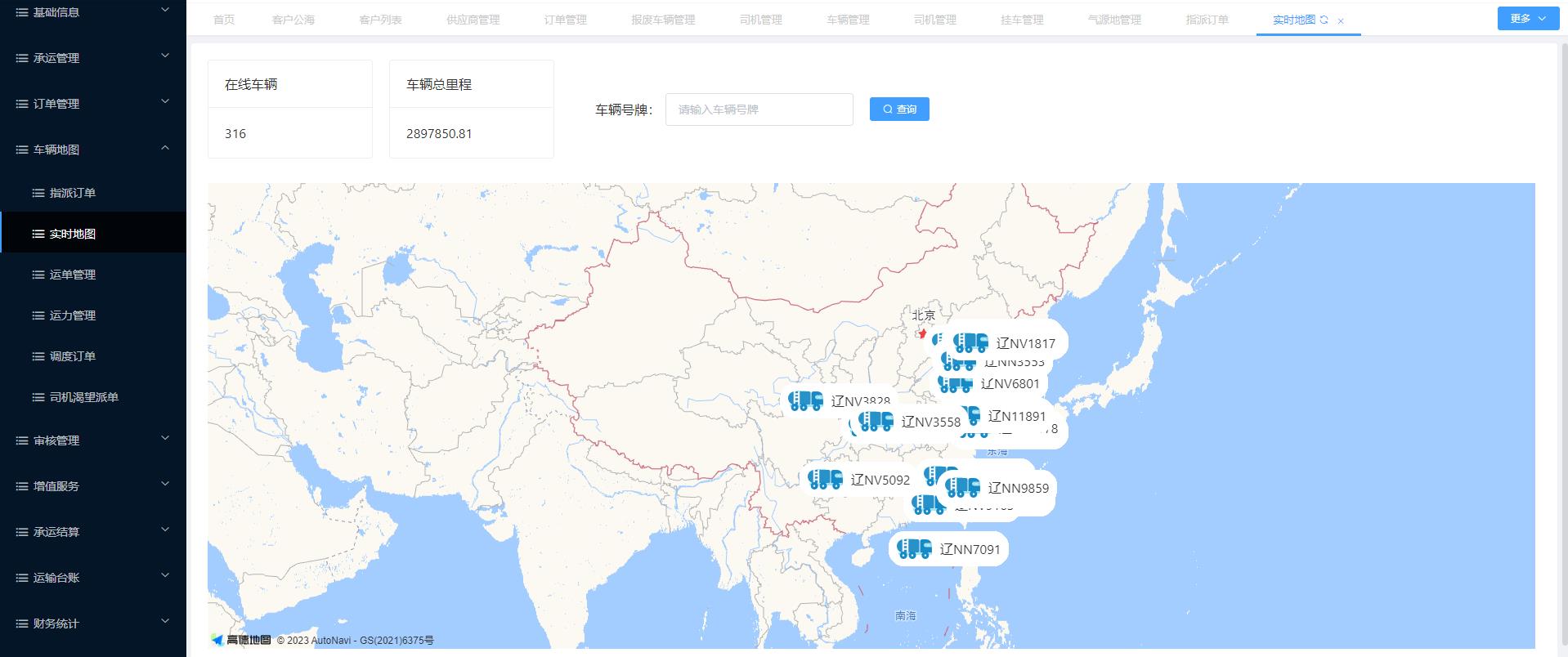Click the 辽NV5092 truck marker icon
Viewport: 1568px width, 657px height.
click(x=825, y=480)
